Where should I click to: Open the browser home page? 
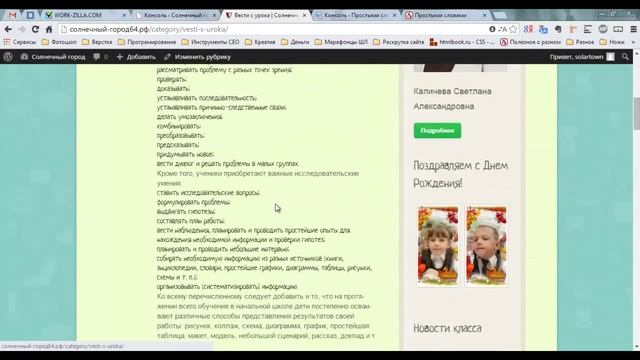(49, 29)
